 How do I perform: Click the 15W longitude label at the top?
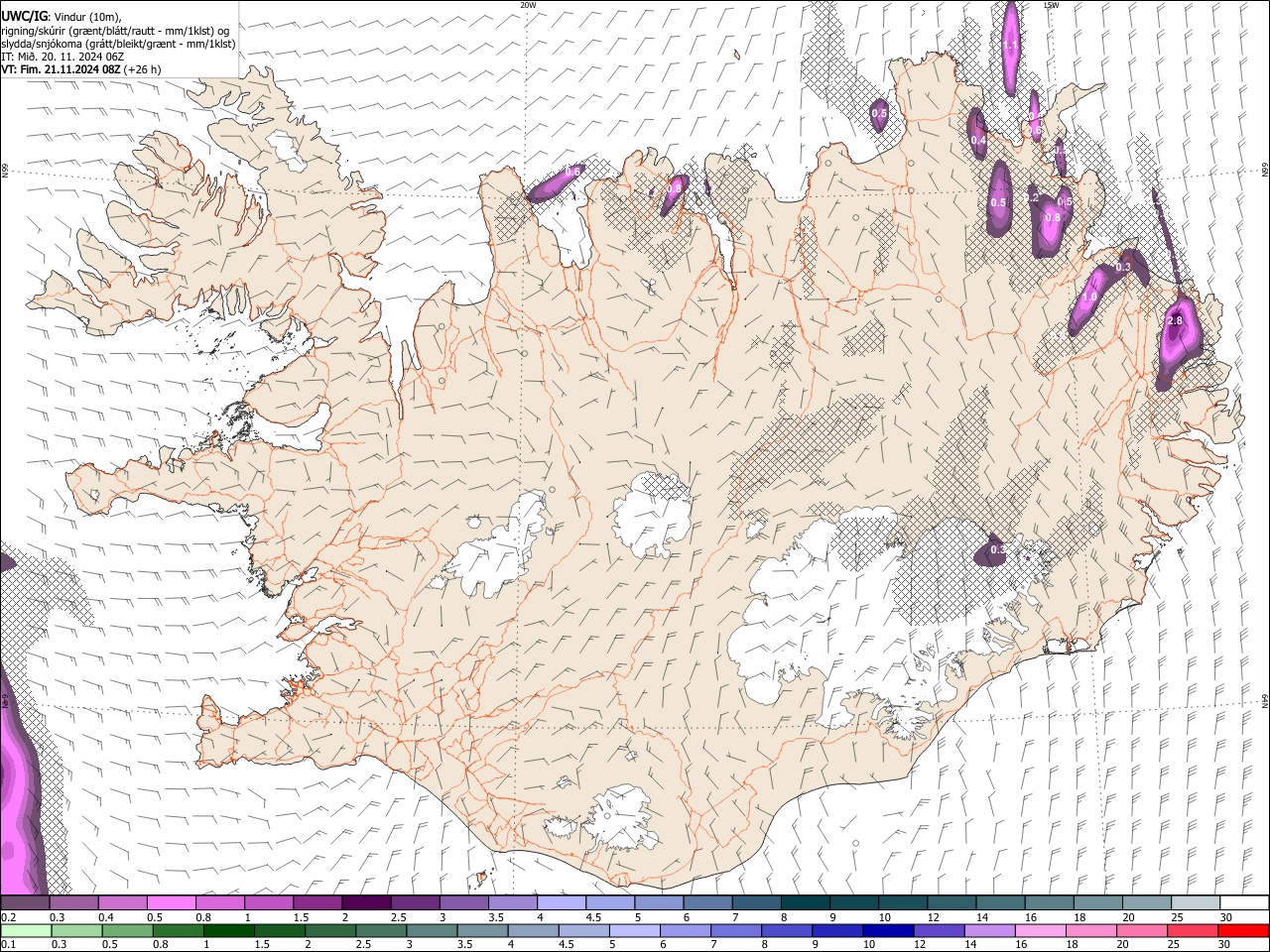tap(1051, 5)
